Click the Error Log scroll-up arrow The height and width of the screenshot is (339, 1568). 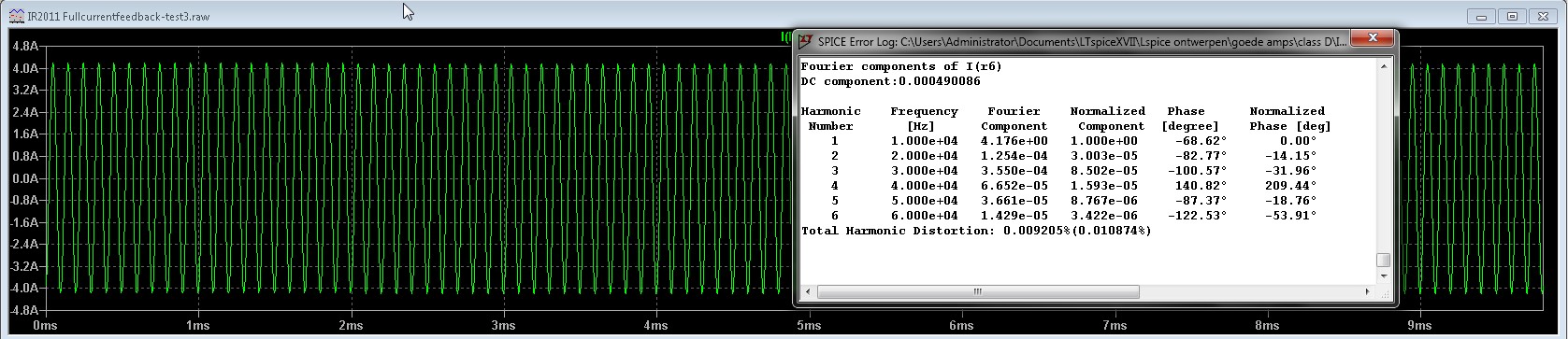(x=1384, y=67)
